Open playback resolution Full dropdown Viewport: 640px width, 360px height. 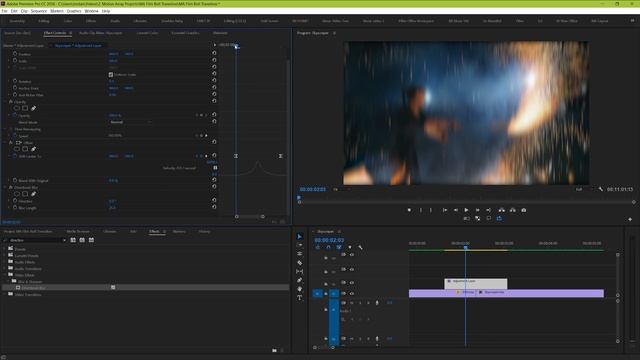pos(583,189)
